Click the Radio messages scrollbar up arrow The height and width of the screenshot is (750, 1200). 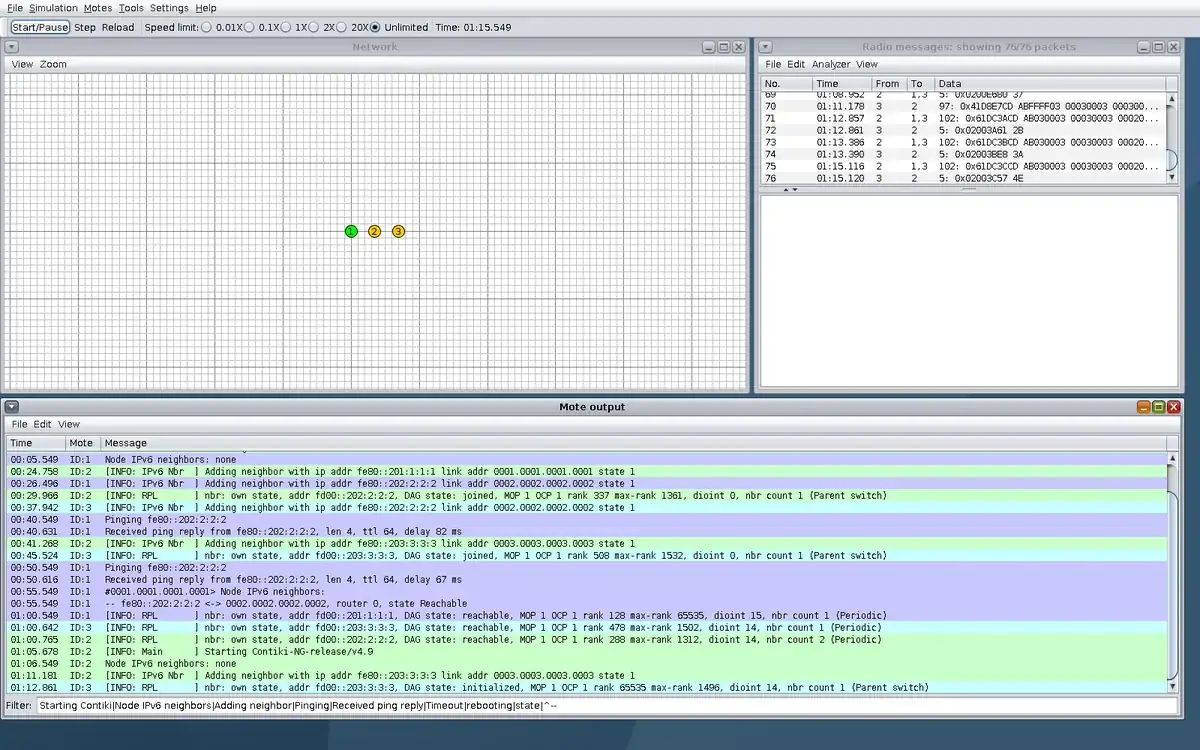coord(1172,99)
